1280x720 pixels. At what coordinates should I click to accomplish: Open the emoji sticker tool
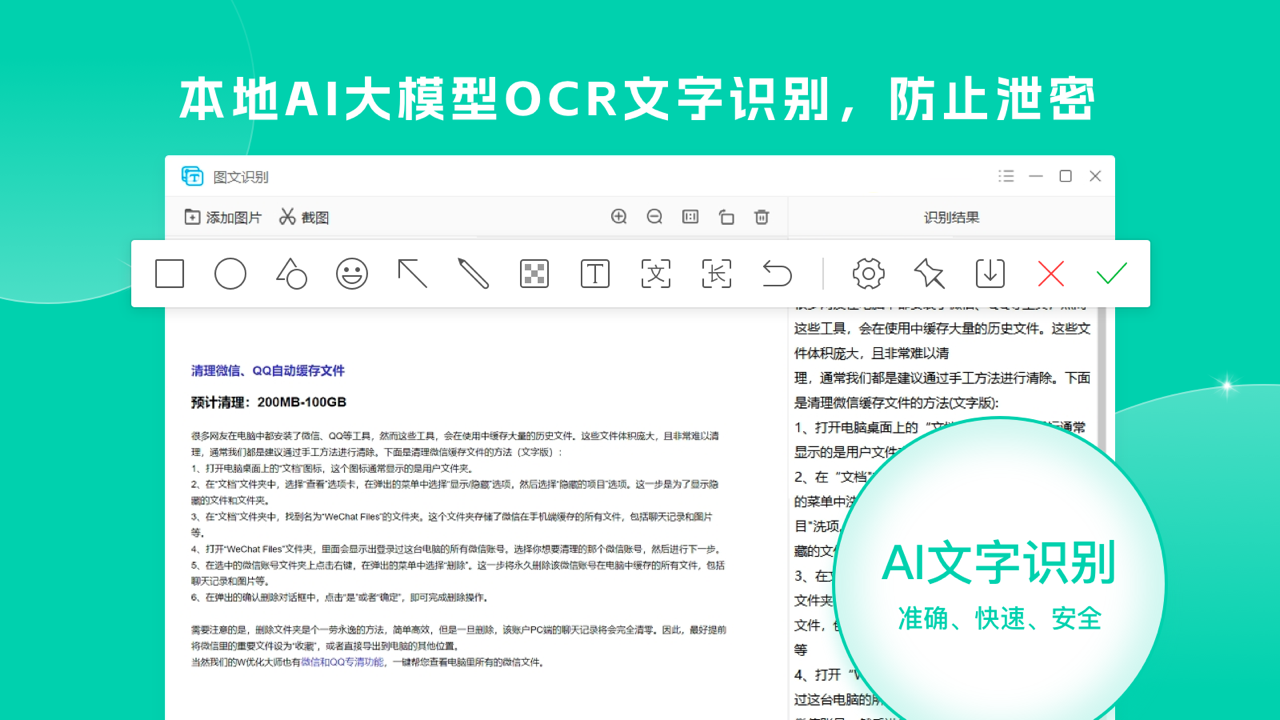[x=352, y=273]
